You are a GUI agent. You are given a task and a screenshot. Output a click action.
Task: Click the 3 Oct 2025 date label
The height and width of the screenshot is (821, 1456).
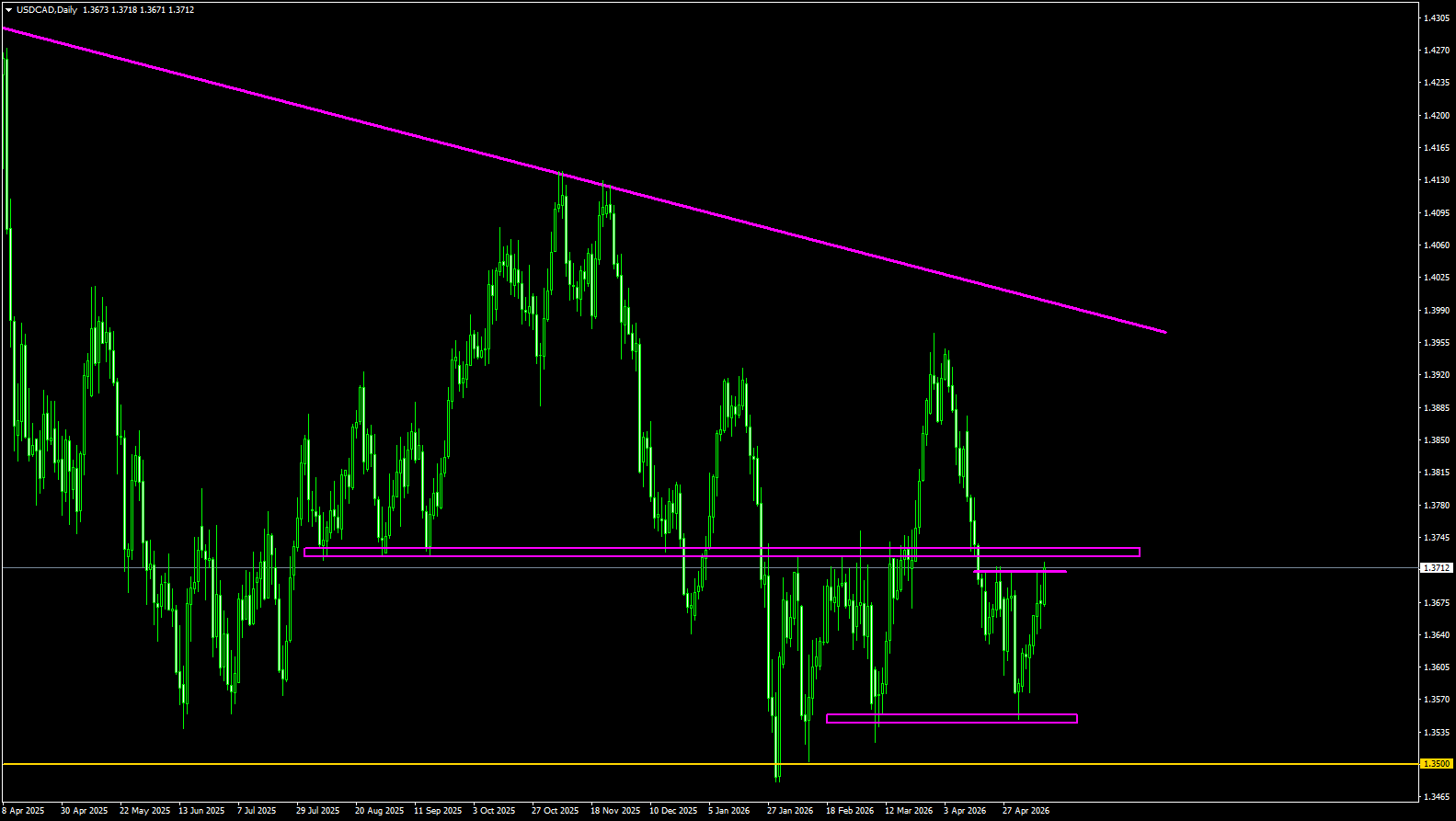(494, 811)
